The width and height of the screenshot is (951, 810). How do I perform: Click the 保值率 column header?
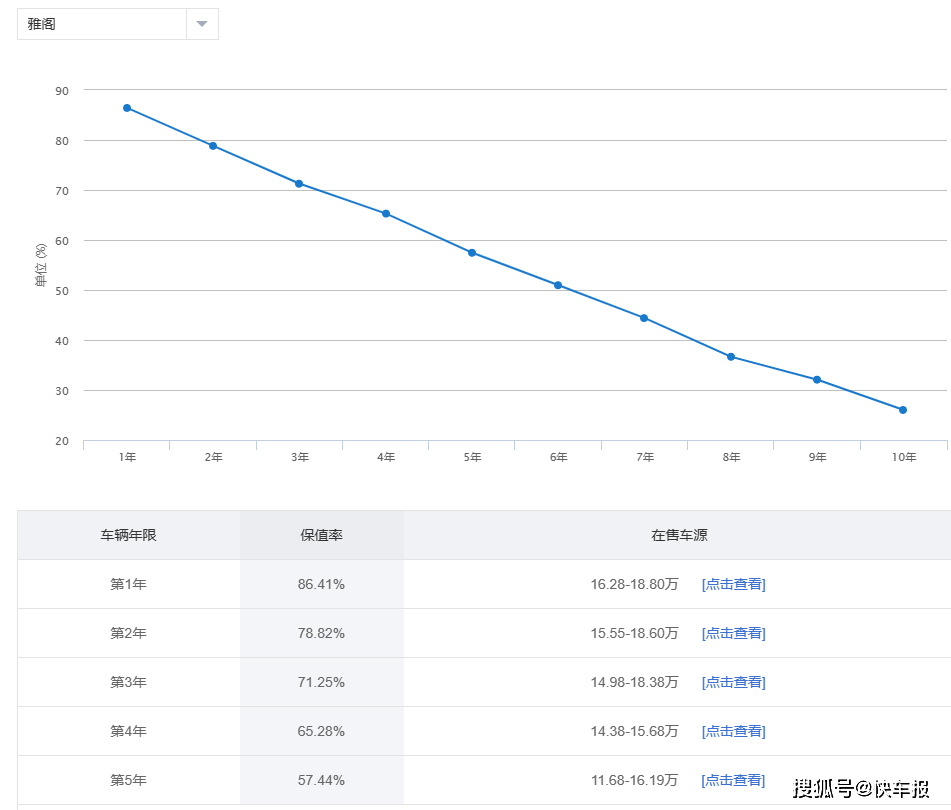tap(321, 535)
